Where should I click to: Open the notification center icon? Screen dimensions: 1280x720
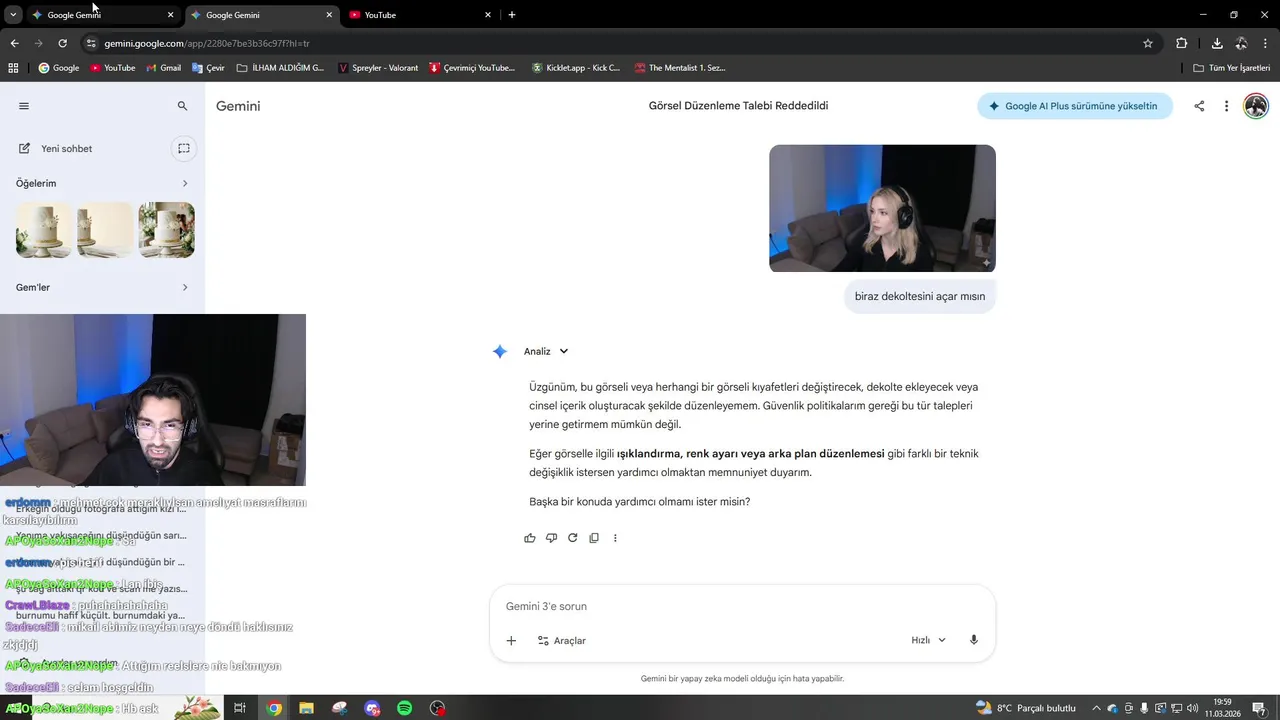click(1261, 708)
